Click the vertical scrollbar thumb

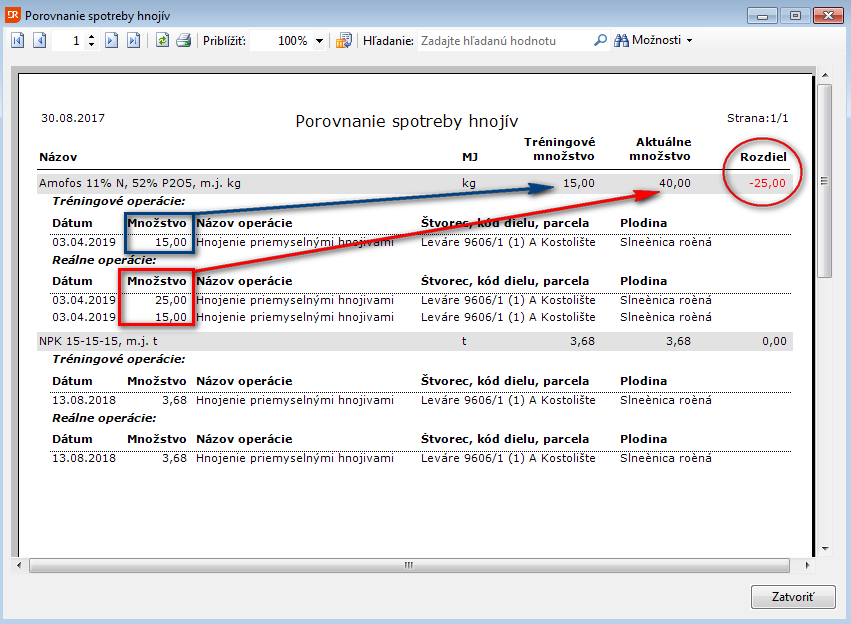coord(825,181)
